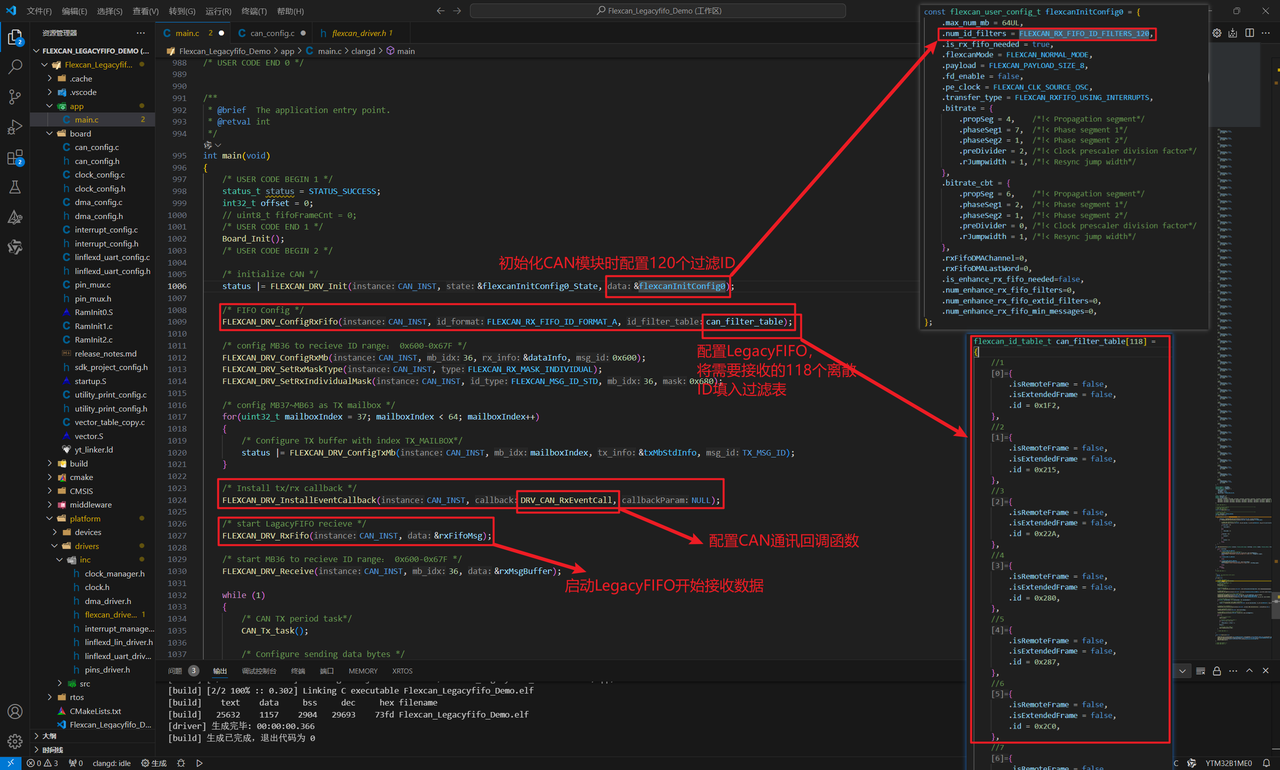Open the View (查看) menu
The height and width of the screenshot is (770, 1280).
point(146,11)
